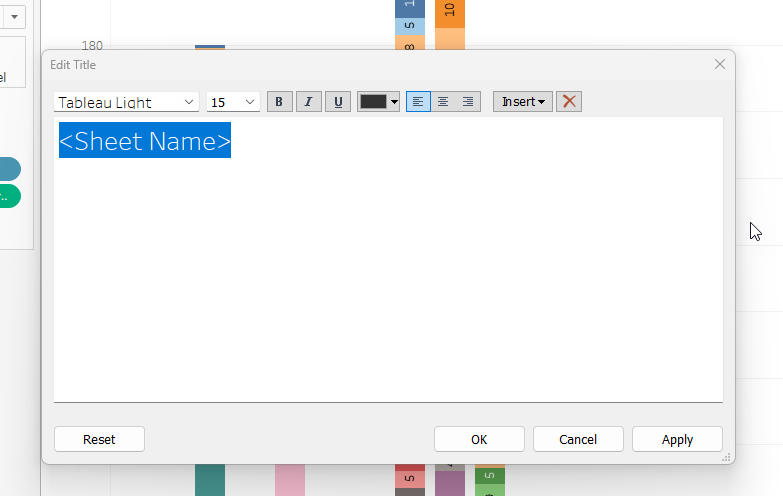This screenshot has height=496, width=783.
Task: Click the highlighted <Sheet Name> text
Action: (x=145, y=141)
